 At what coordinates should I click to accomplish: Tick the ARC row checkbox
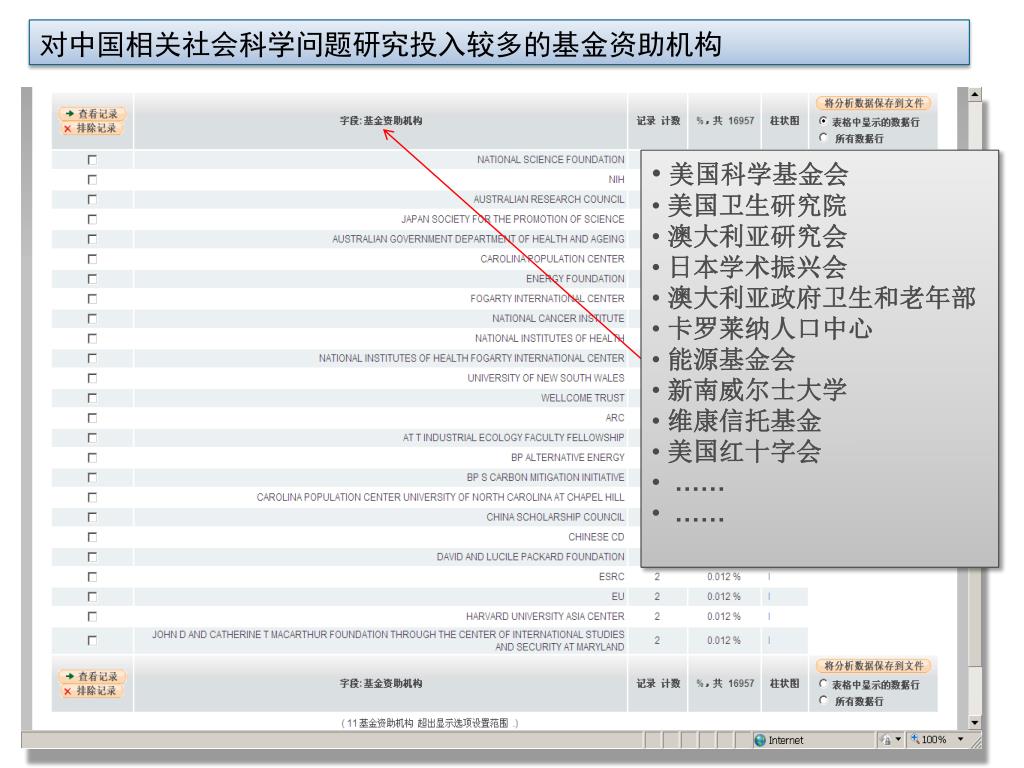tap(92, 418)
